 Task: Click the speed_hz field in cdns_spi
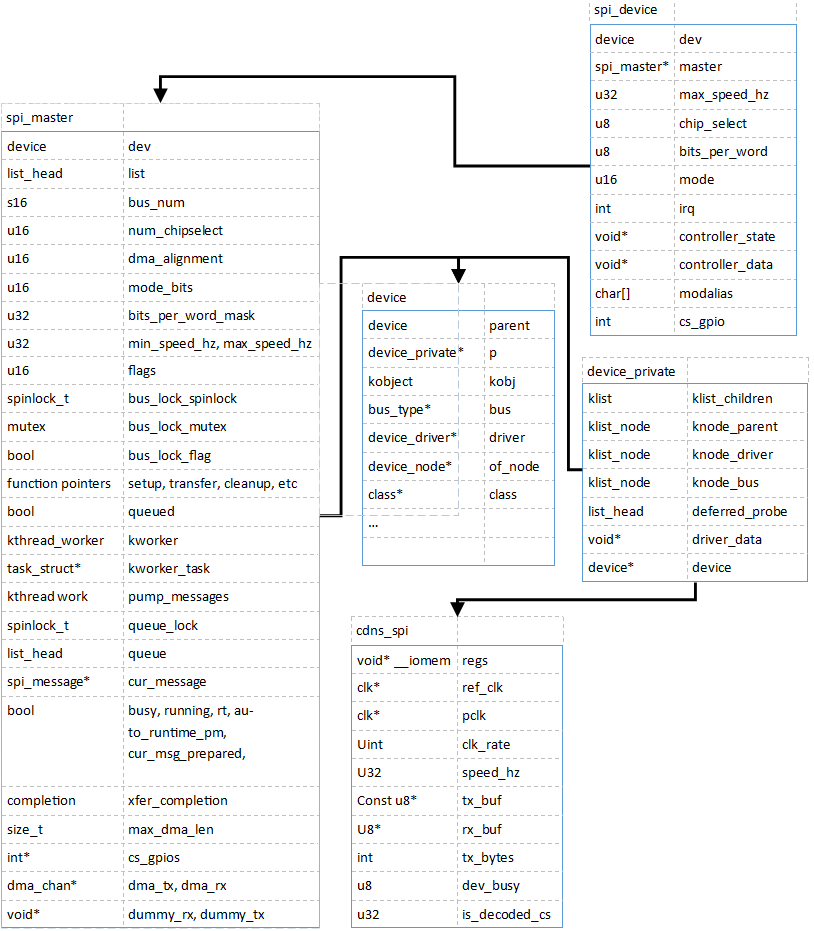(490, 772)
